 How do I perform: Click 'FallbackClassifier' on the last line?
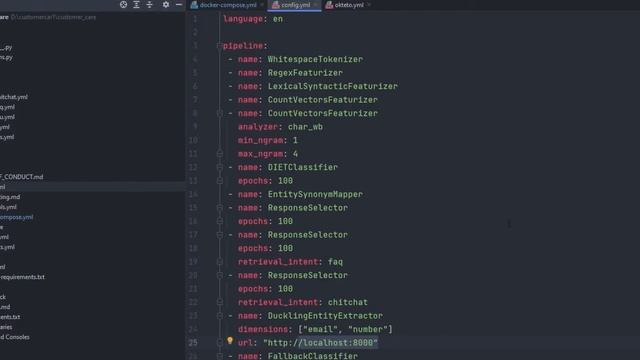click(313, 356)
